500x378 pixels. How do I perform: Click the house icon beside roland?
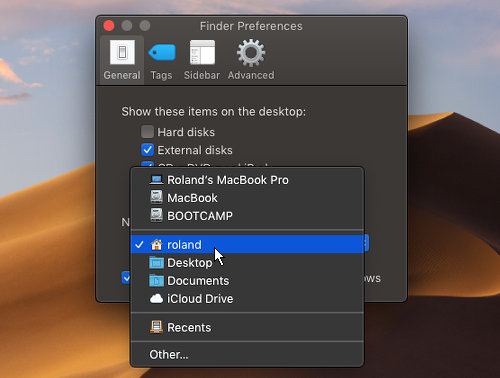(x=156, y=244)
